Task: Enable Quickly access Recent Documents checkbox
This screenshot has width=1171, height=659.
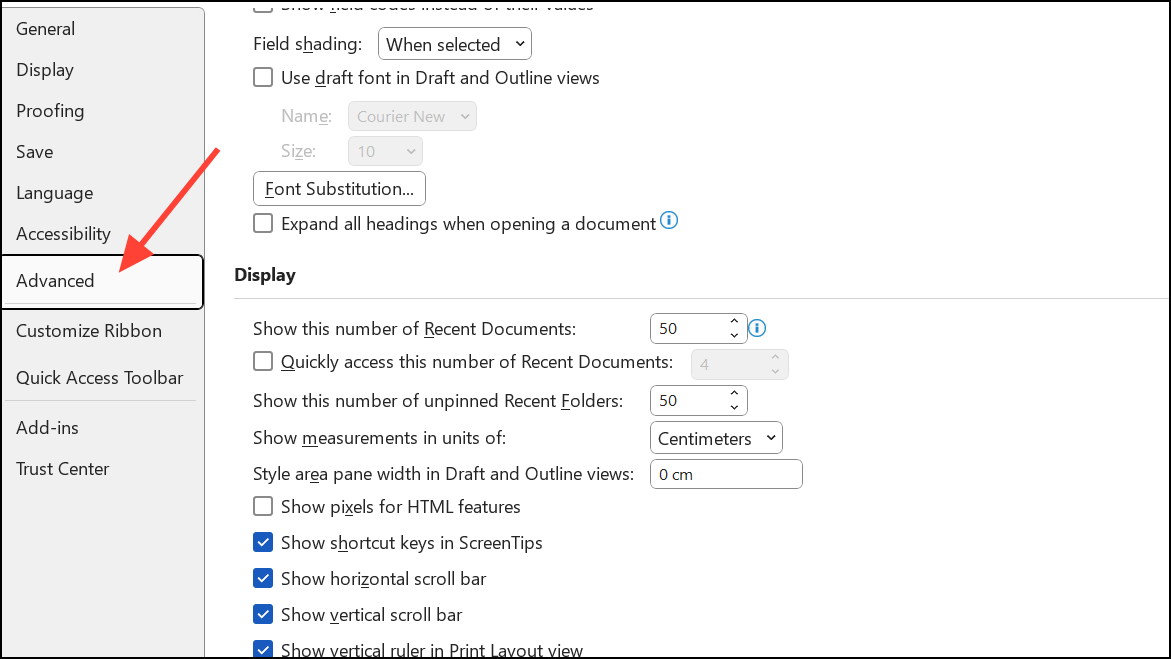Action: pyautogui.click(x=263, y=362)
